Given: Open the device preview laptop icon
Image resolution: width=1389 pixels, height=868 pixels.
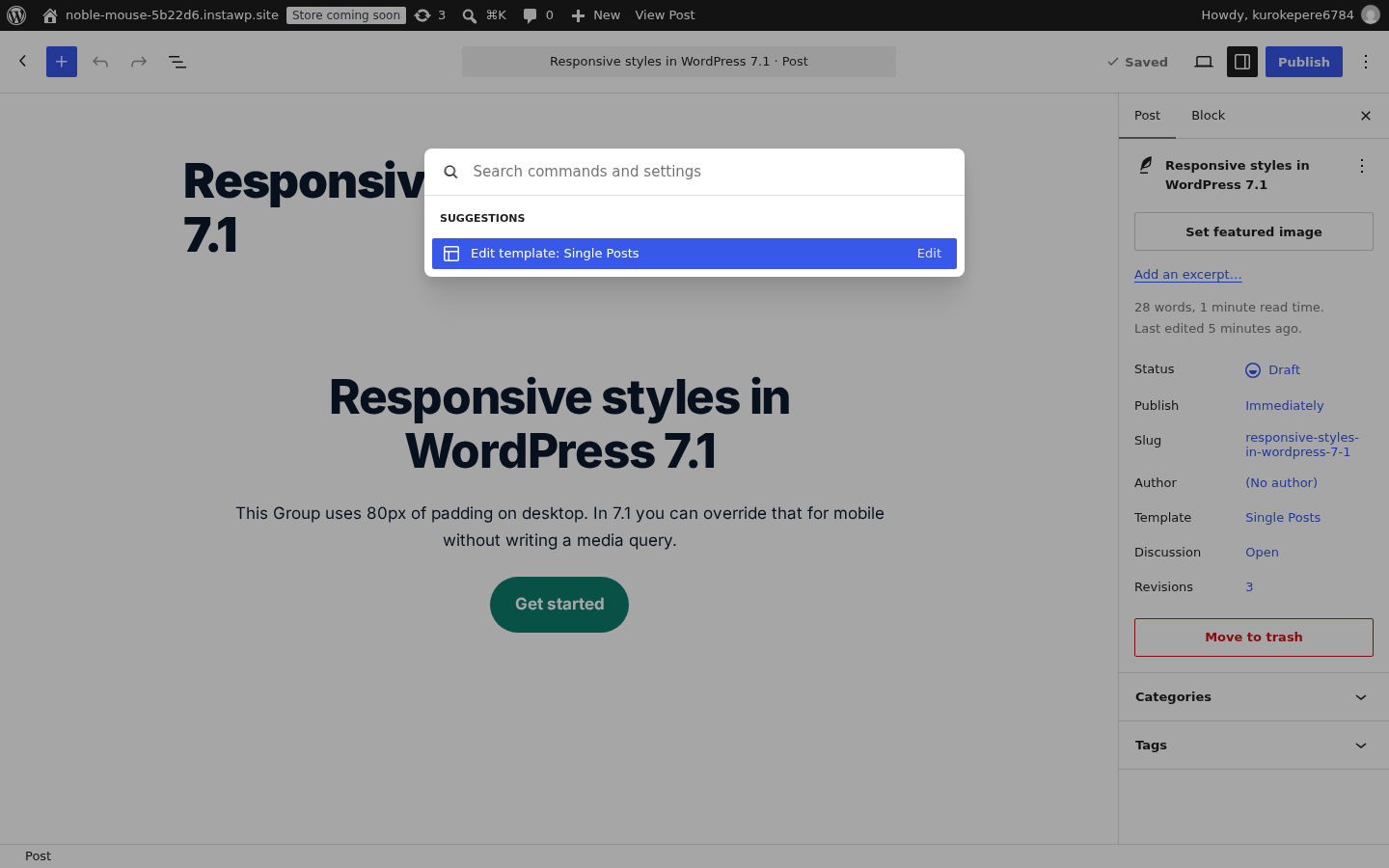Looking at the screenshot, I should [x=1204, y=62].
